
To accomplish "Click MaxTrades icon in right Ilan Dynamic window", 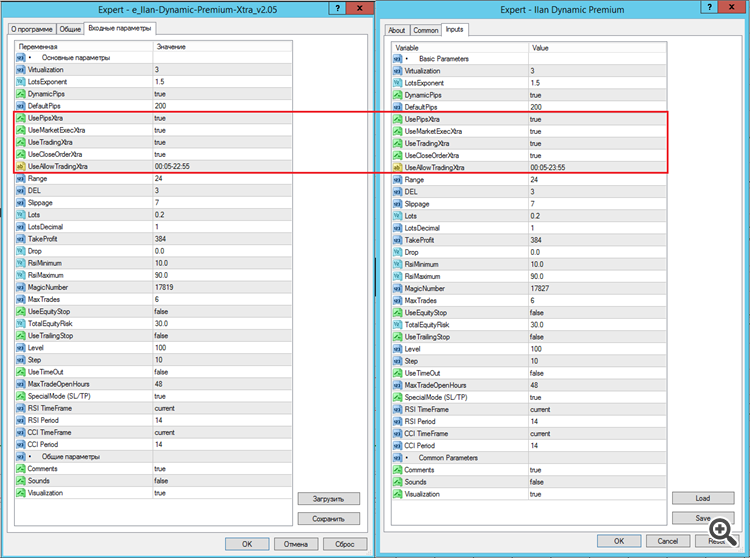I will [397, 300].
